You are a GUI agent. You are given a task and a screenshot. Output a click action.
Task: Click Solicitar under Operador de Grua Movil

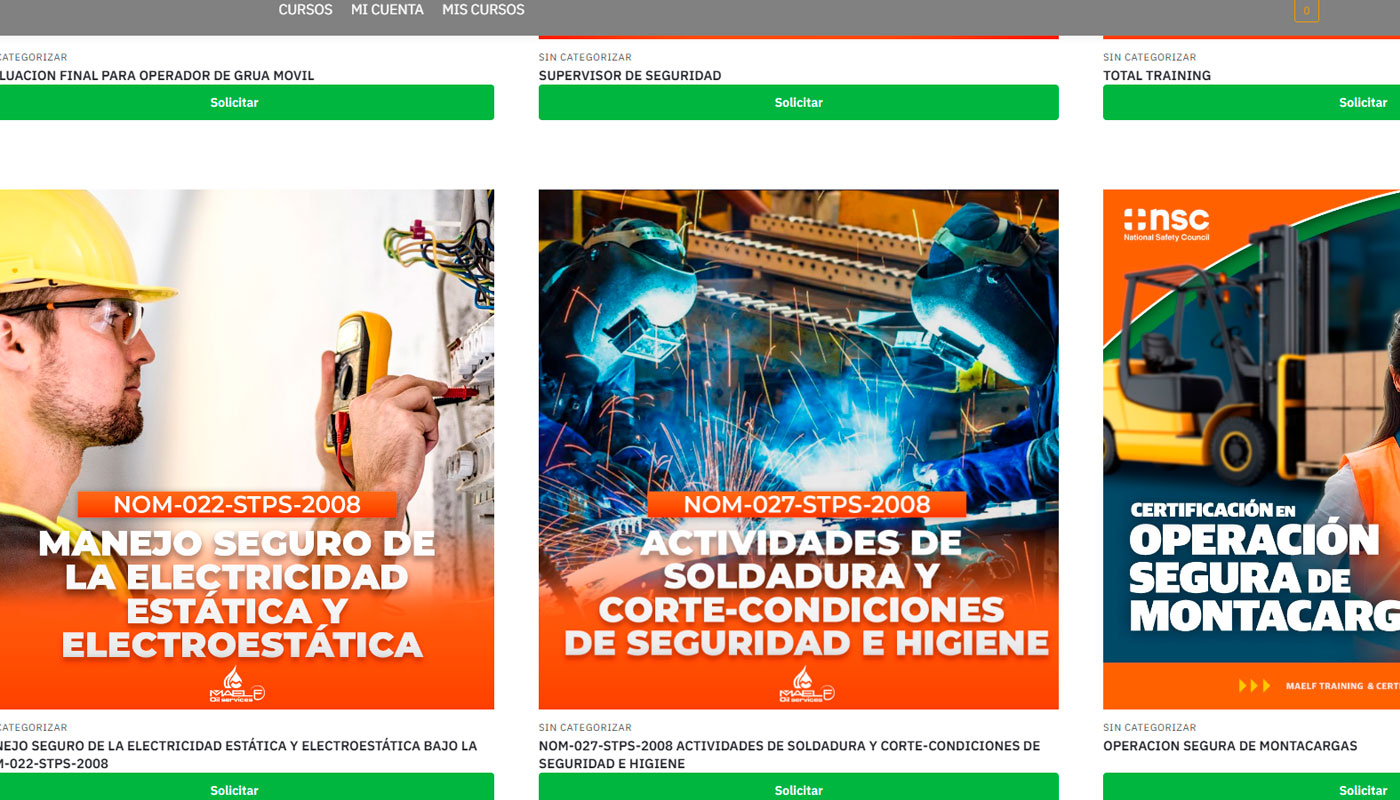pyautogui.click(x=246, y=102)
